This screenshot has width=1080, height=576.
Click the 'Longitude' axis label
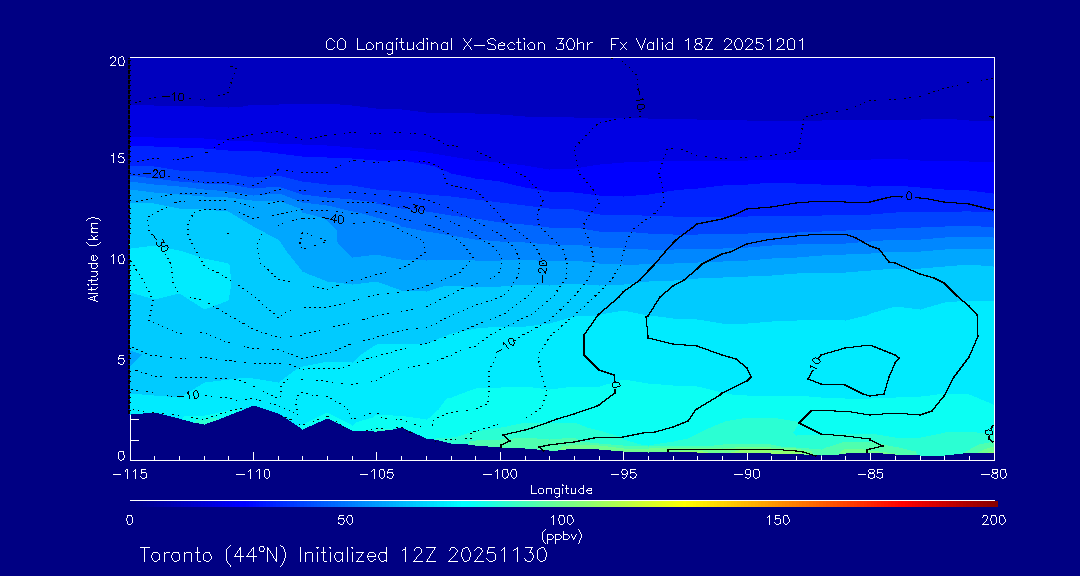click(561, 491)
